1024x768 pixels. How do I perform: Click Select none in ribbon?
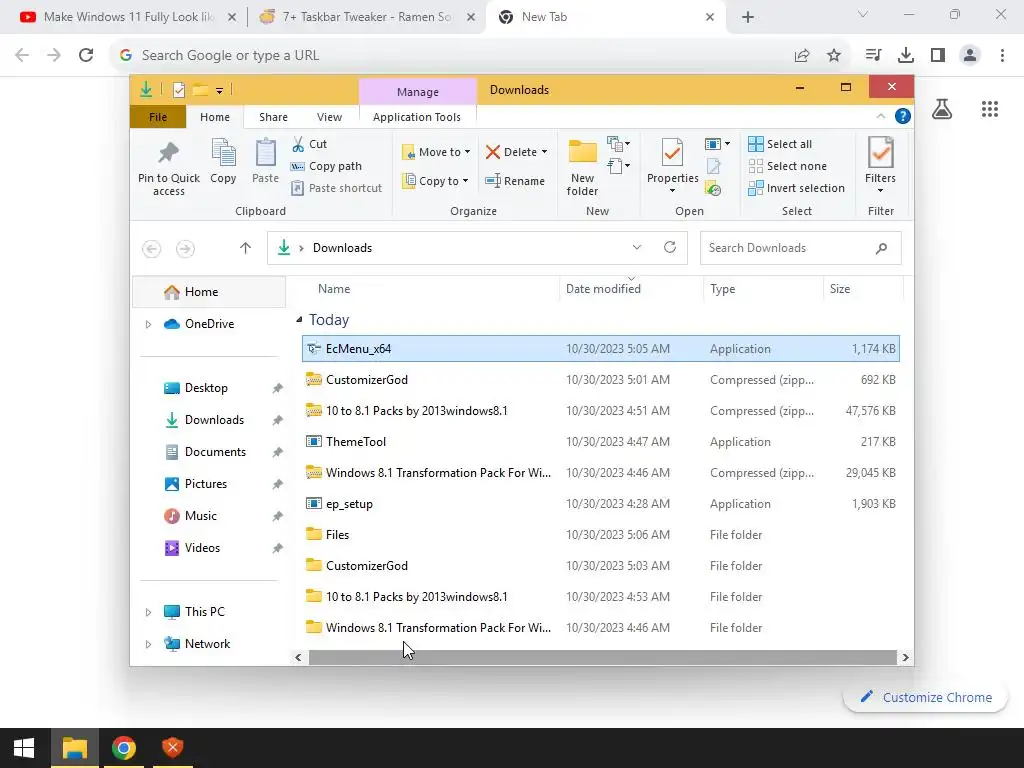[x=788, y=167]
